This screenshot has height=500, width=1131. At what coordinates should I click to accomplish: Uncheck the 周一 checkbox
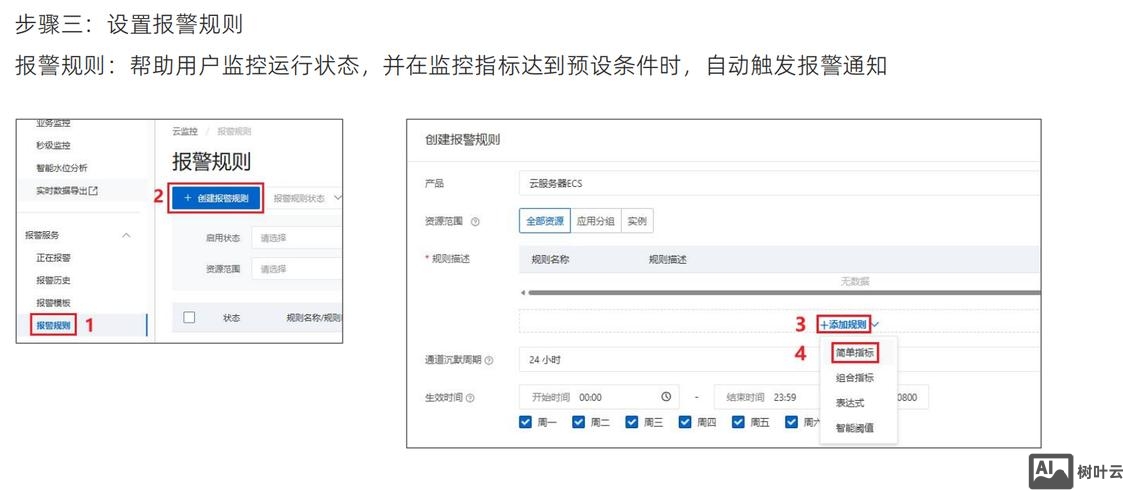pos(525,422)
